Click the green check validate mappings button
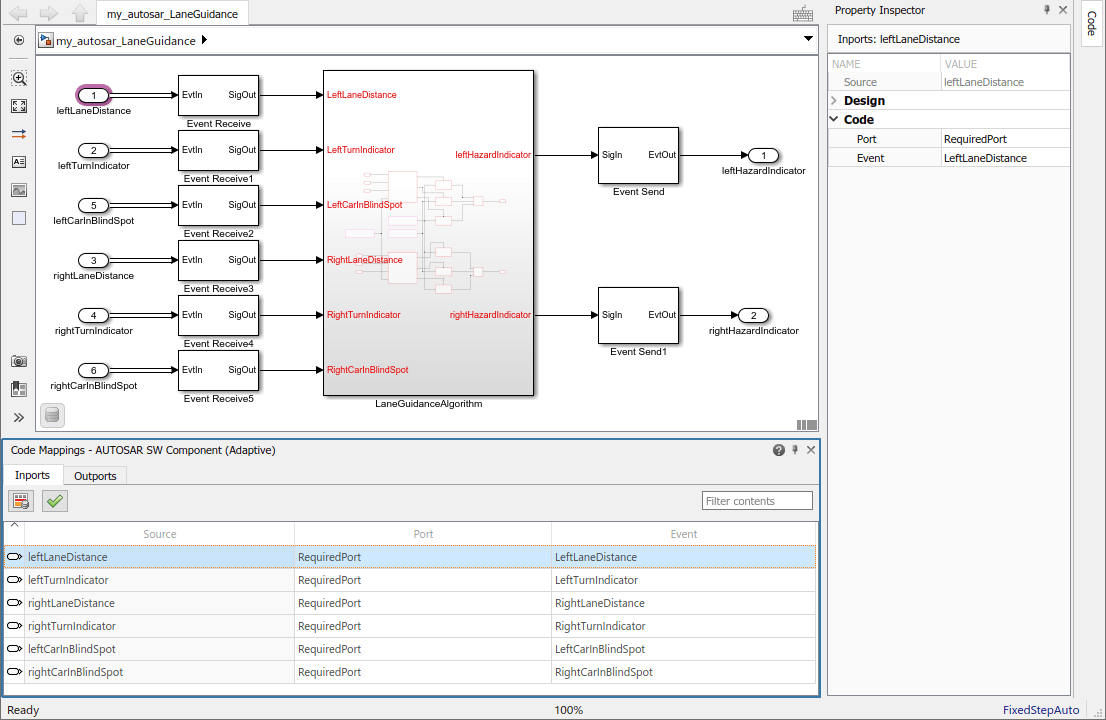 (55, 501)
